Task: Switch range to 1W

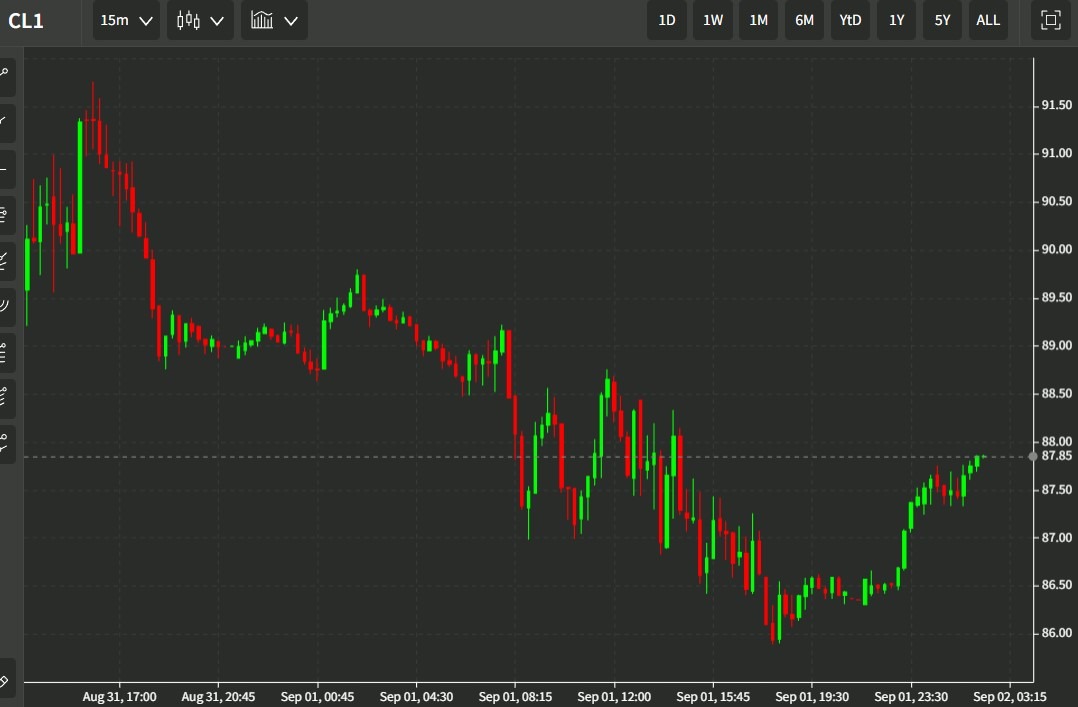Action: (x=713, y=20)
